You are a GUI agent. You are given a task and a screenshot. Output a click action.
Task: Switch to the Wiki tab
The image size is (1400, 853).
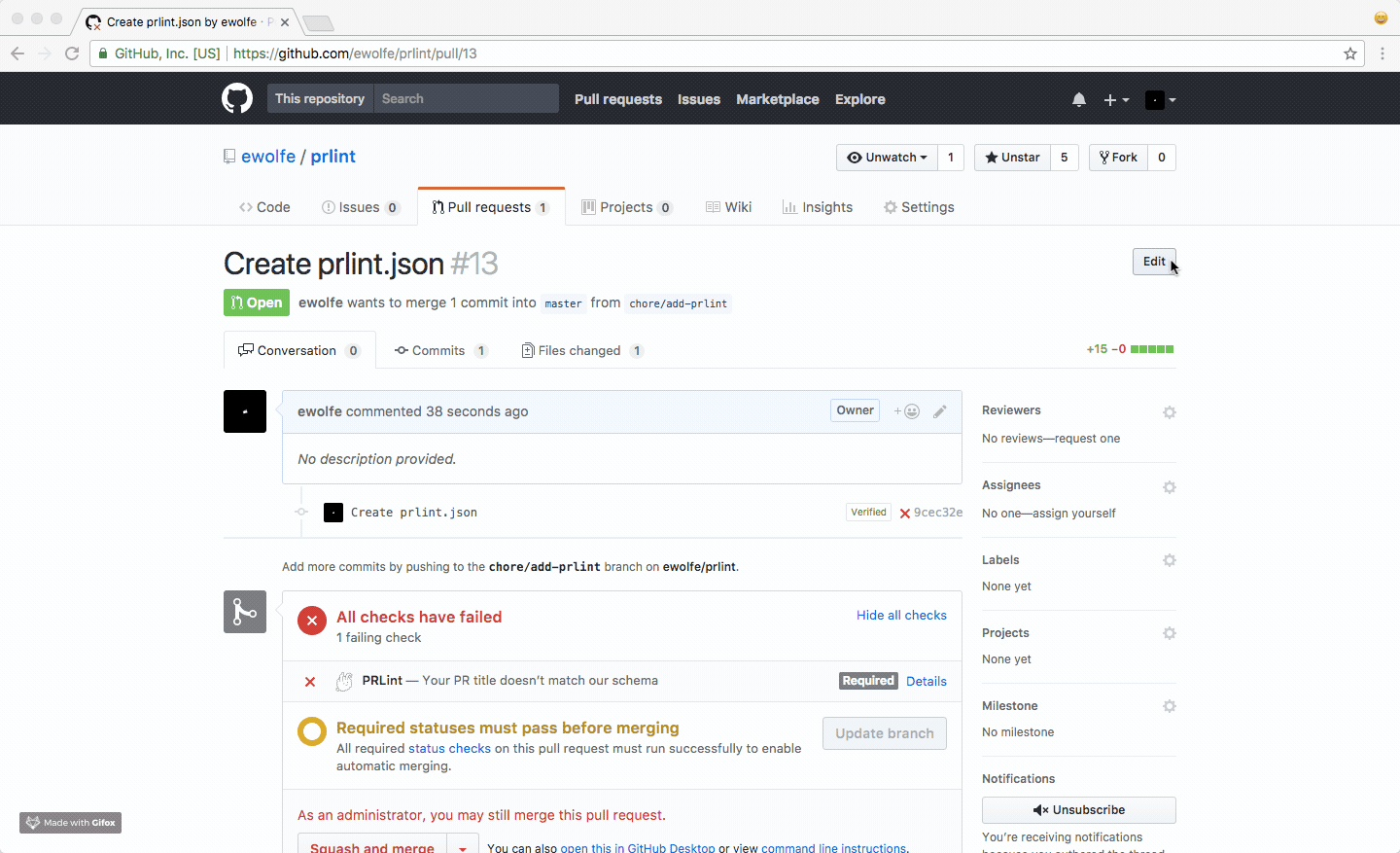729,207
